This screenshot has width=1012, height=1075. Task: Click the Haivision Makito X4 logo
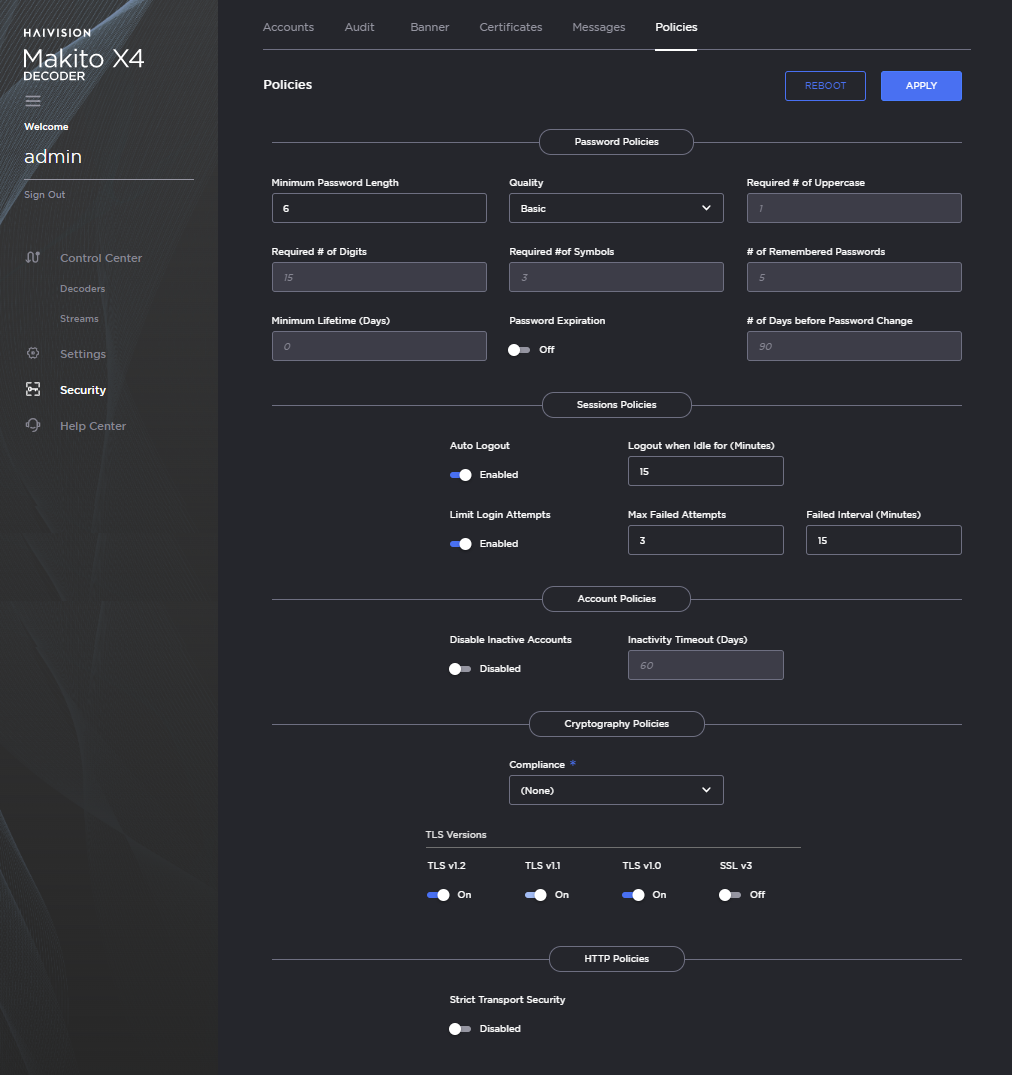[83, 56]
